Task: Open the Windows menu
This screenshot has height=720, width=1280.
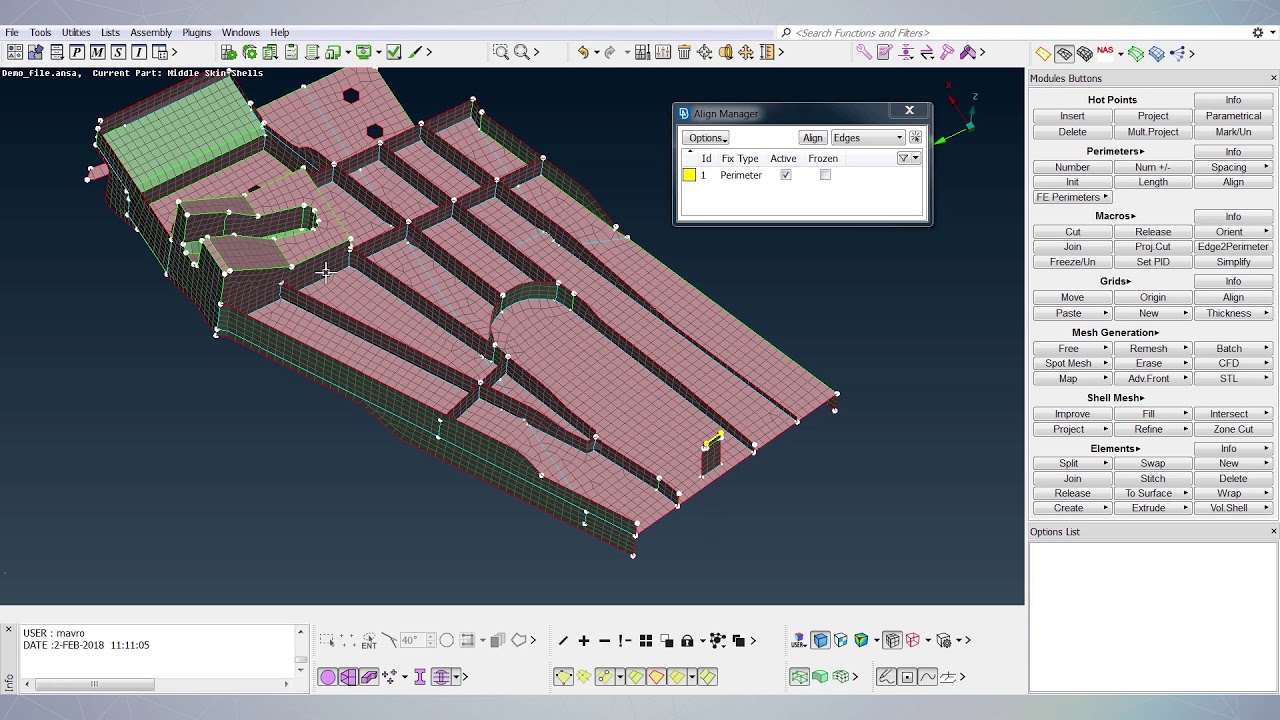Action: [x=240, y=32]
